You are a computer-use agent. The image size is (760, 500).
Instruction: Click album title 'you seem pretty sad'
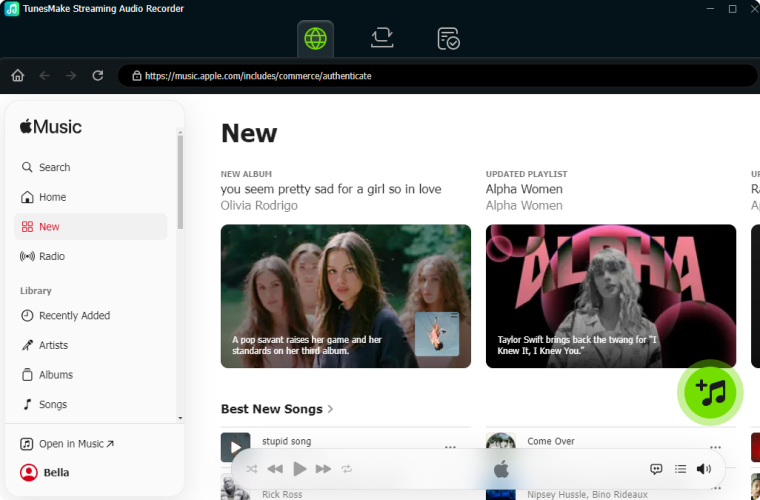pos(331,189)
